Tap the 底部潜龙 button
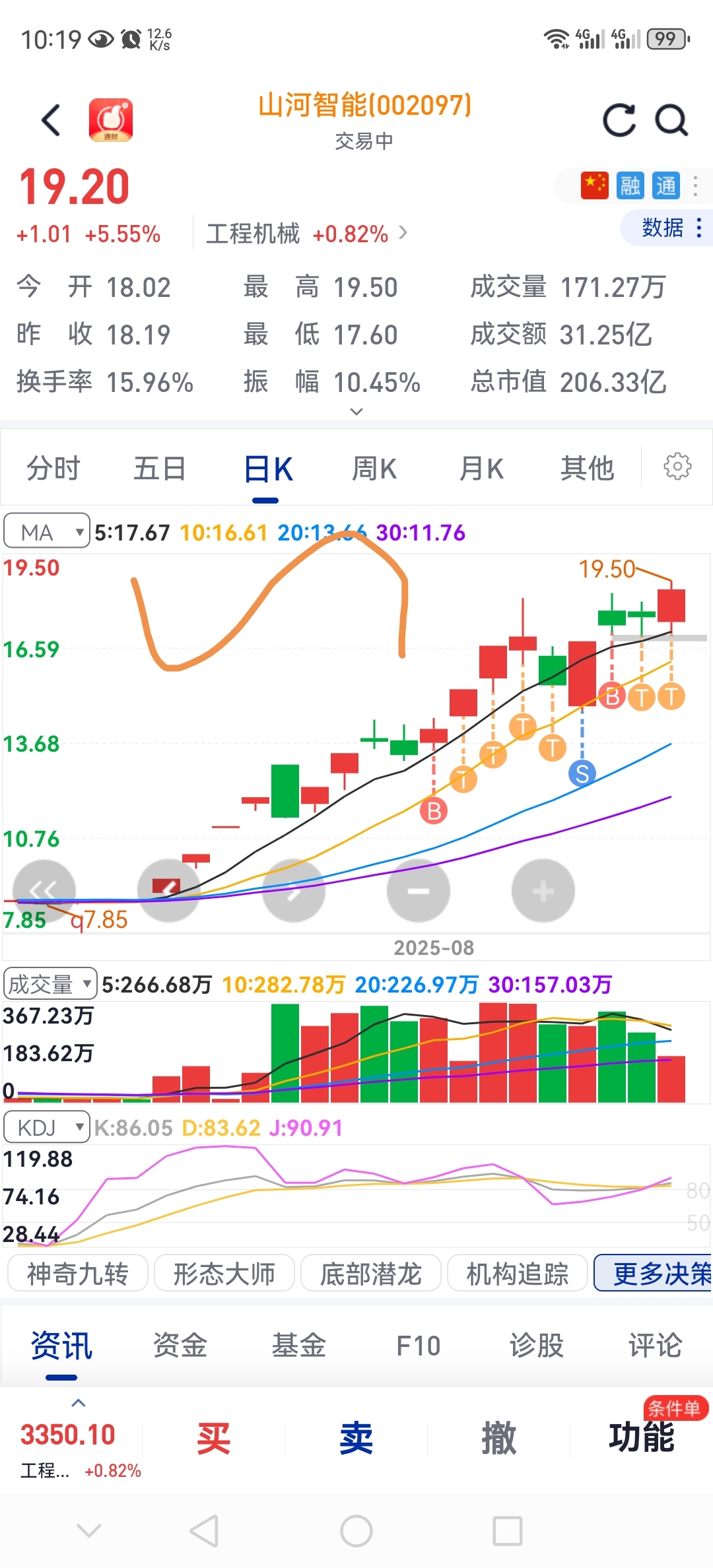Screen dimensions: 713x1568 click(371, 1273)
